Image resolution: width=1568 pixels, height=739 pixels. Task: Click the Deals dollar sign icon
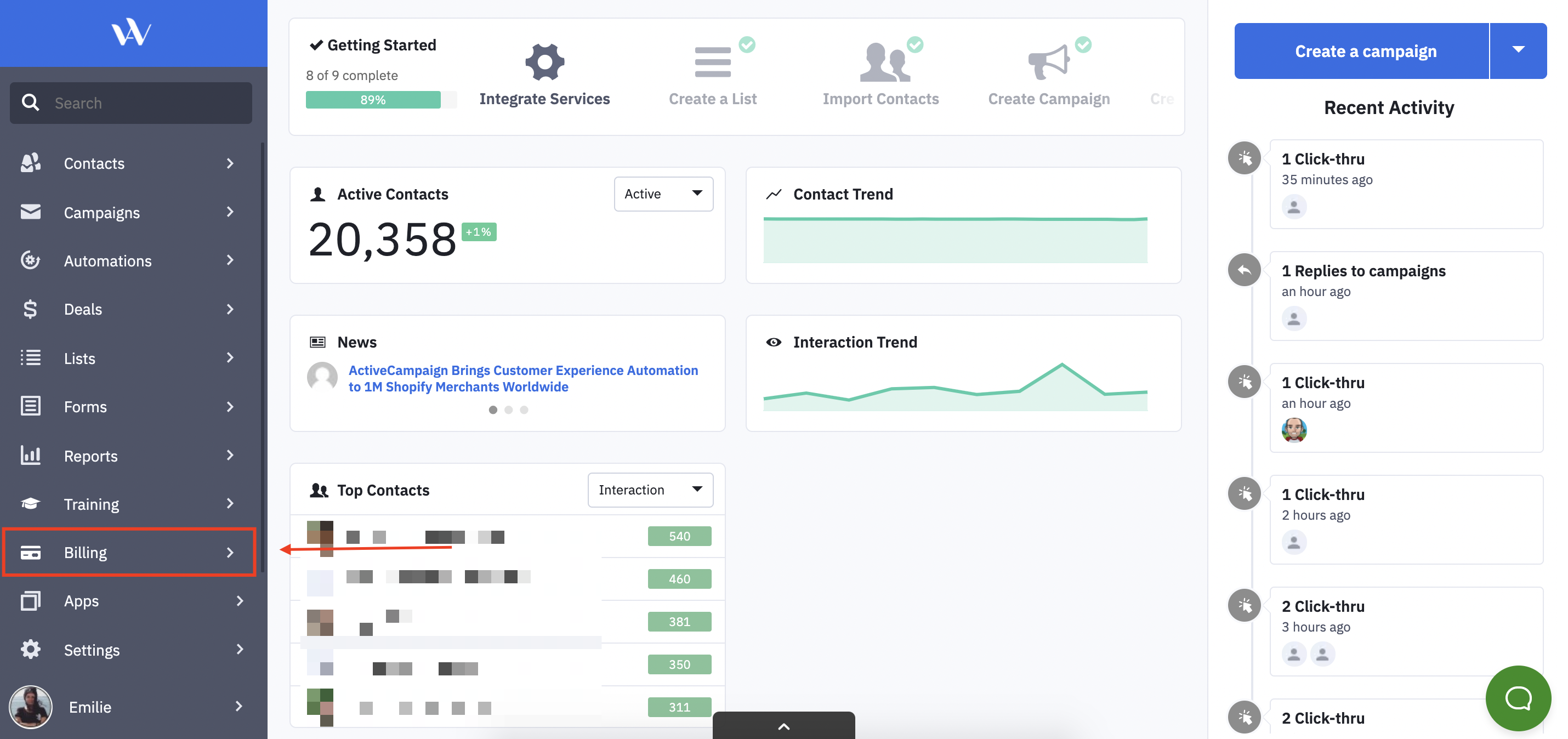pyautogui.click(x=30, y=309)
